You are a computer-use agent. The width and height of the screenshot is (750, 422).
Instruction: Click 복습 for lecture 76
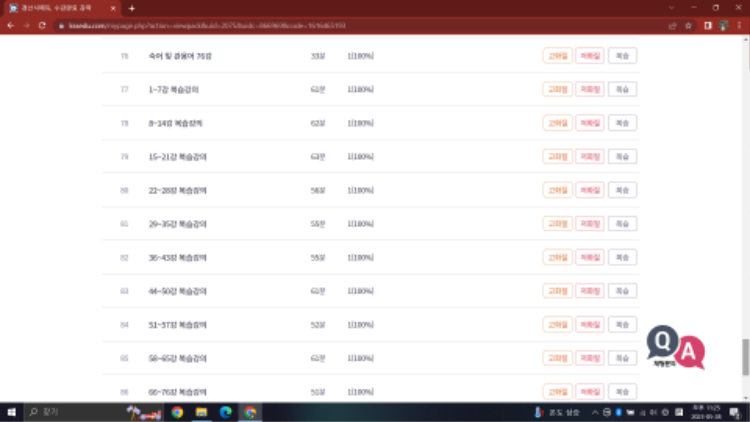click(x=622, y=56)
